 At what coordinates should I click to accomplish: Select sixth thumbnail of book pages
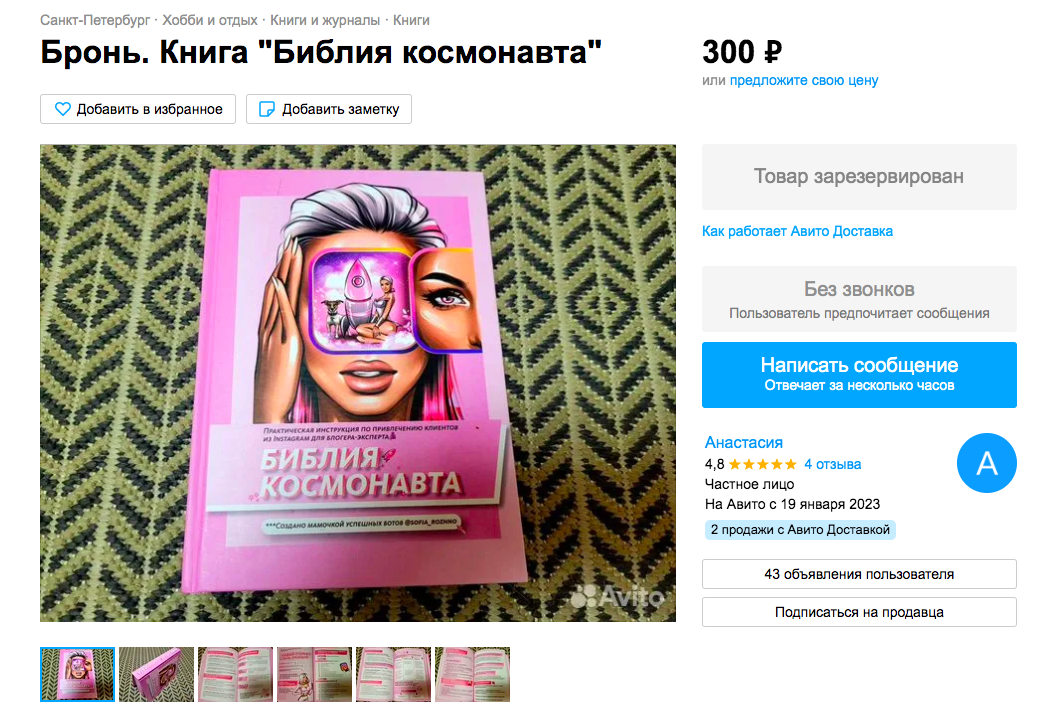473,674
